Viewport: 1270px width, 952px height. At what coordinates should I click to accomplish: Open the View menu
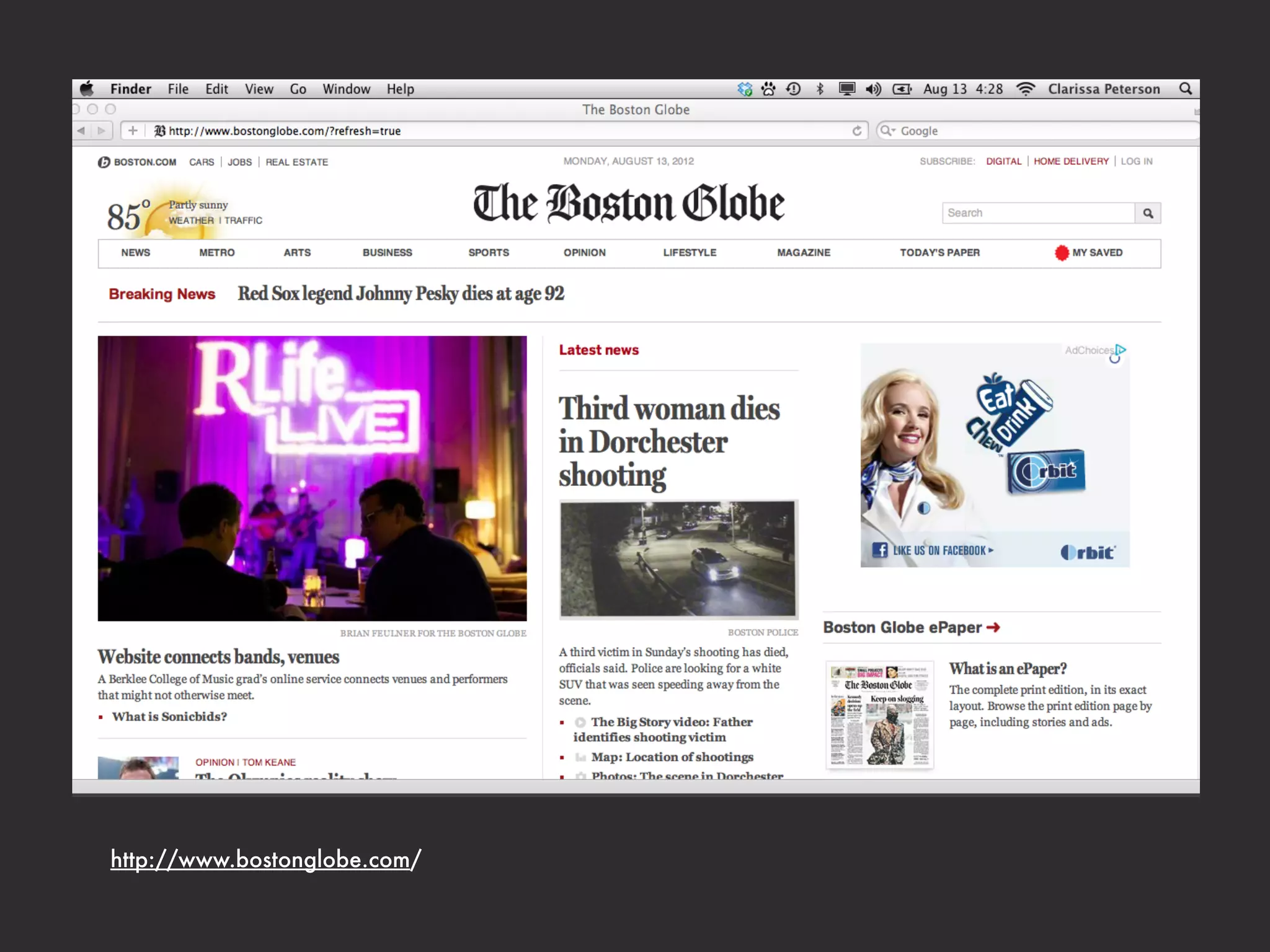coord(259,89)
